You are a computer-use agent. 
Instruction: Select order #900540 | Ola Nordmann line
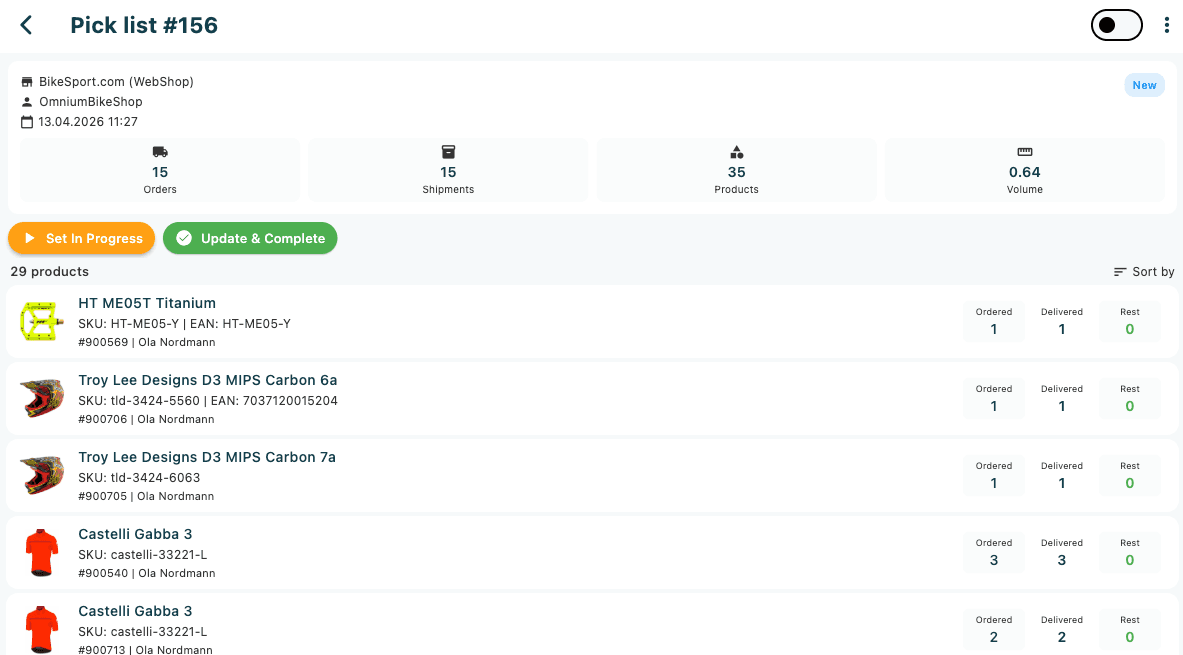click(146, 574)
